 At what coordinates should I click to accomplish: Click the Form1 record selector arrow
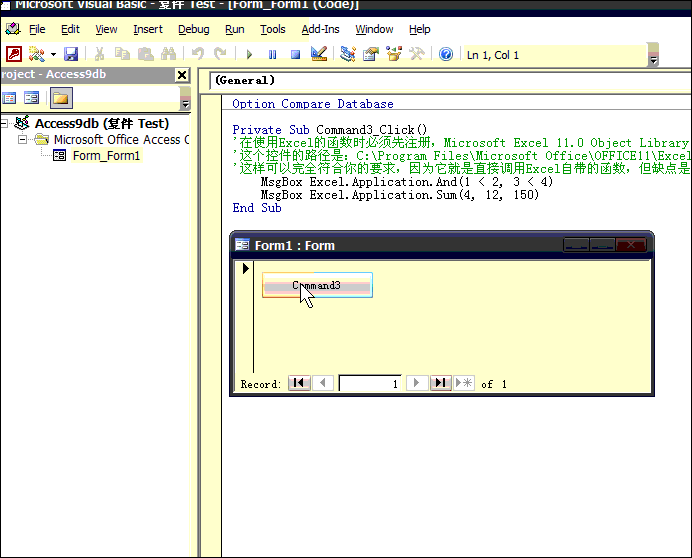pos(245,268)
